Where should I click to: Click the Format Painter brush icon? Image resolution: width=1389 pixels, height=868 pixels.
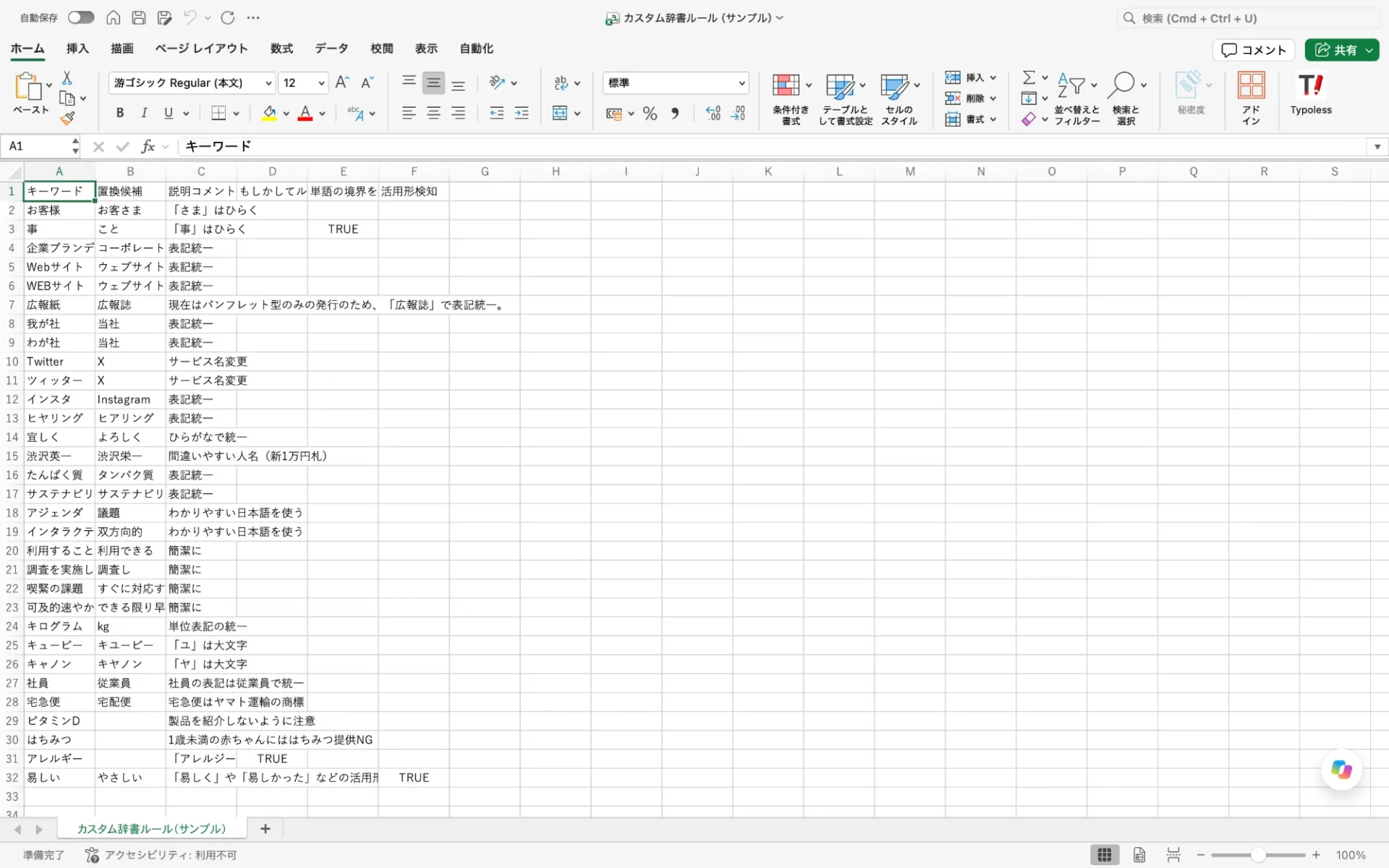coord(67,118)
